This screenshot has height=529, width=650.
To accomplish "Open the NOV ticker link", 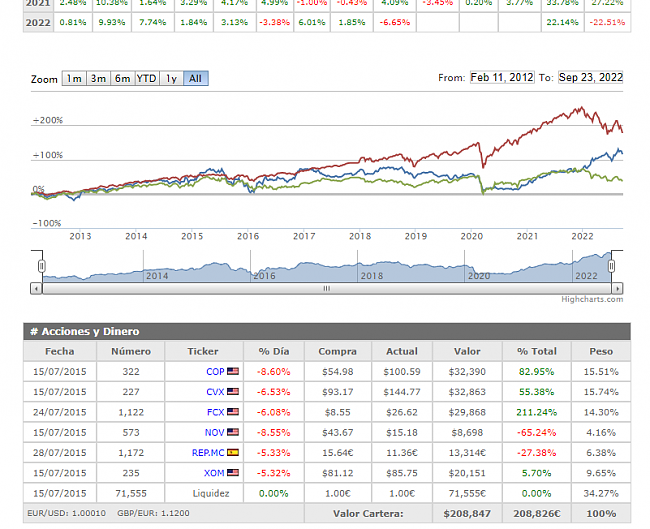I will [x=214, y=432].
